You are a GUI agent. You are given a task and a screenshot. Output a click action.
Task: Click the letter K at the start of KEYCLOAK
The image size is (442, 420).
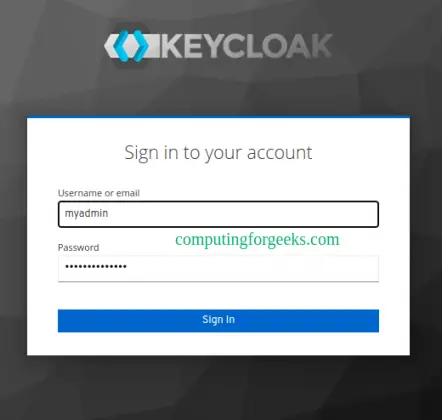[x=173, y=46]
